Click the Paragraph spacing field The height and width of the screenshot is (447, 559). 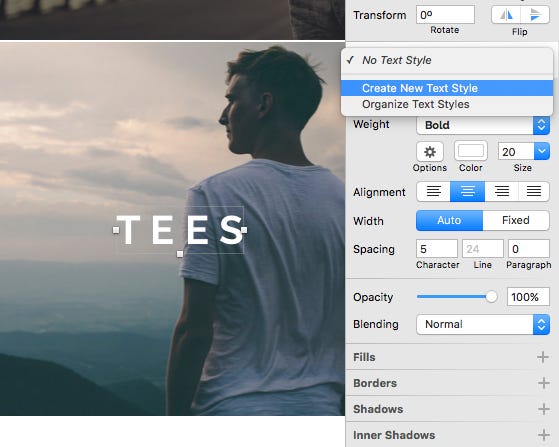point(529,249)
